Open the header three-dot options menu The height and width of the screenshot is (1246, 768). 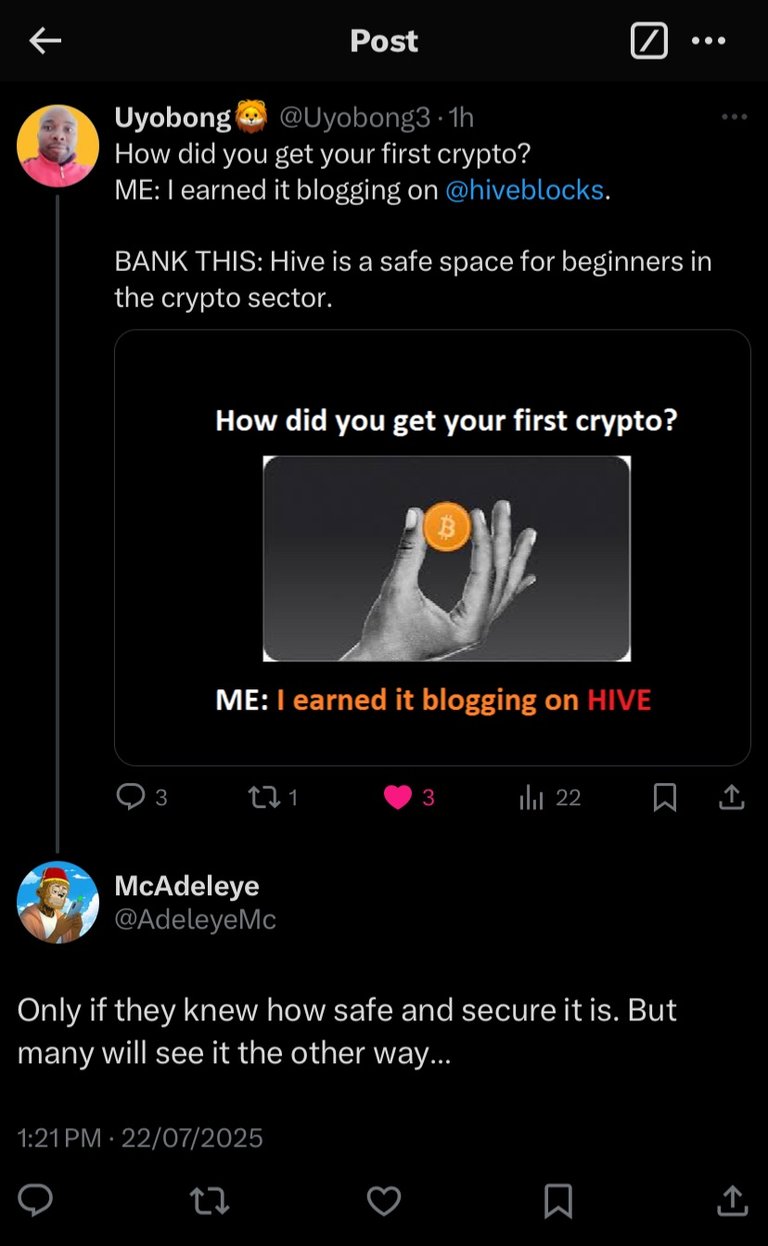(709, 41)
